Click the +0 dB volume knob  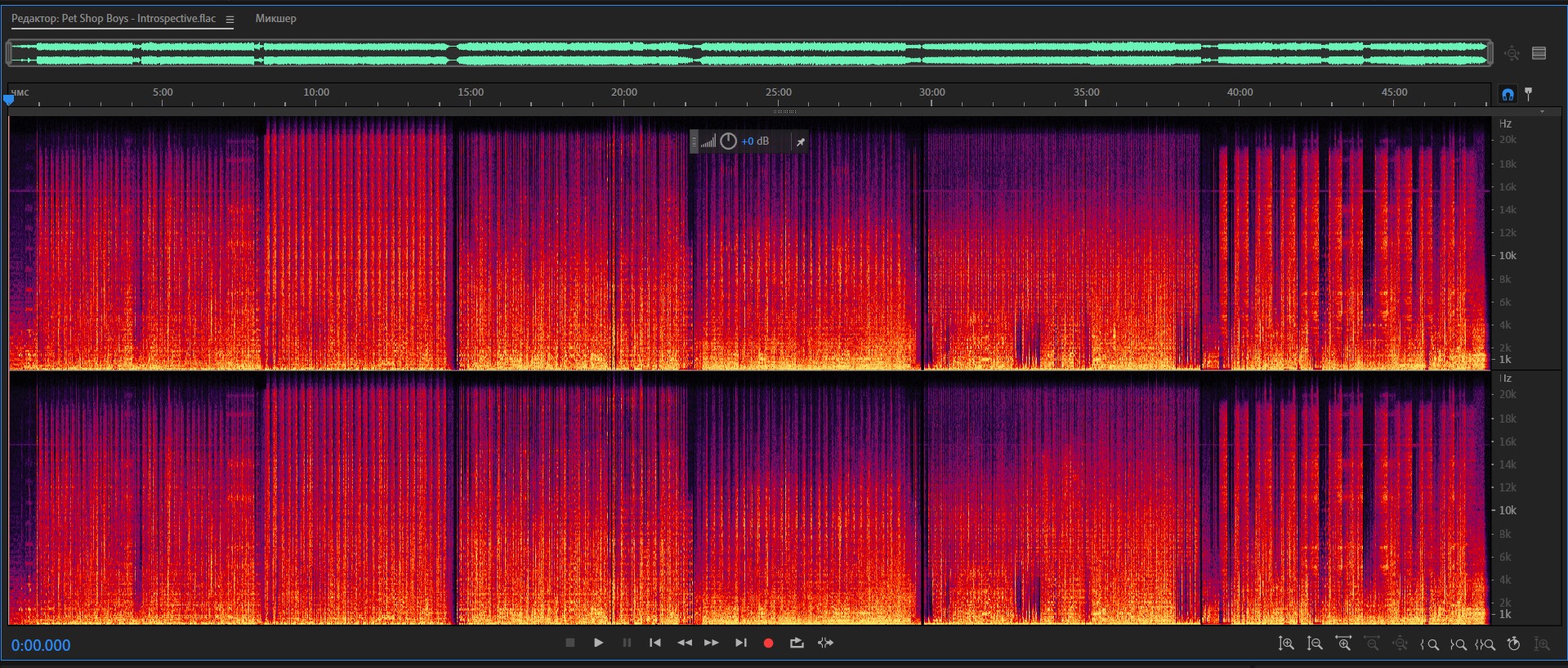(728, 141)
